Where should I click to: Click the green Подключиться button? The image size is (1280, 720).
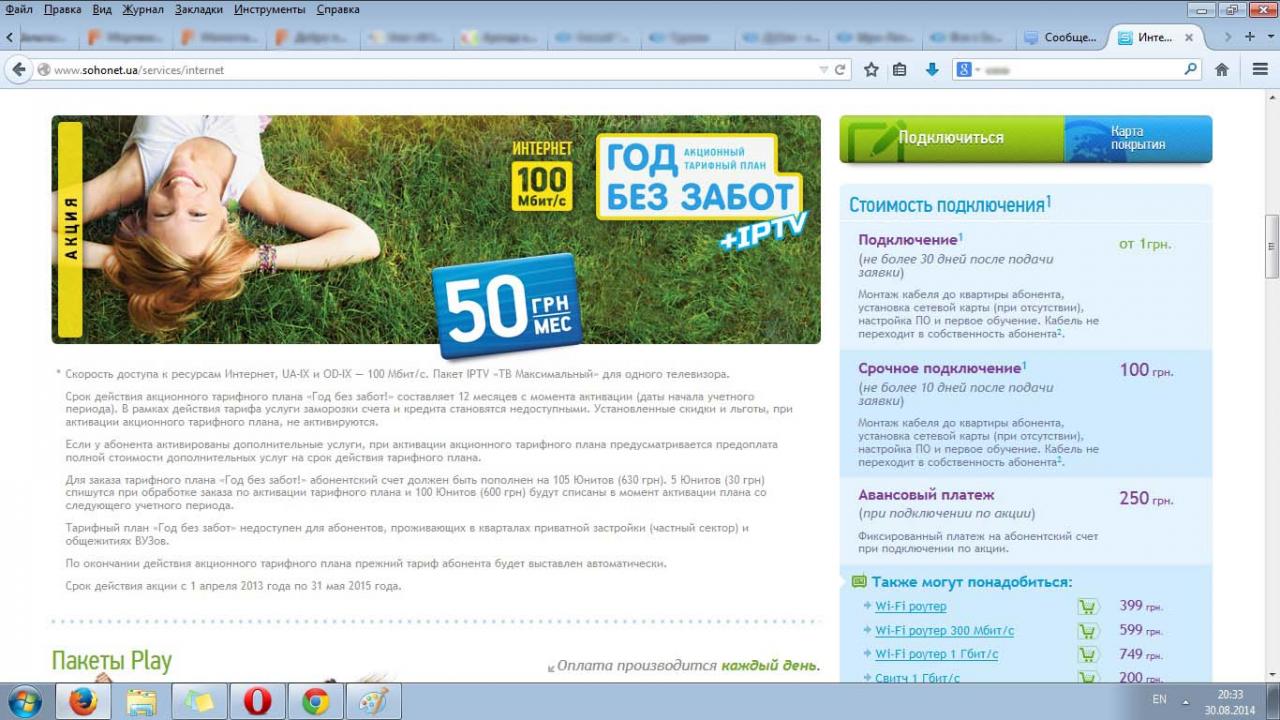[950, 138]
